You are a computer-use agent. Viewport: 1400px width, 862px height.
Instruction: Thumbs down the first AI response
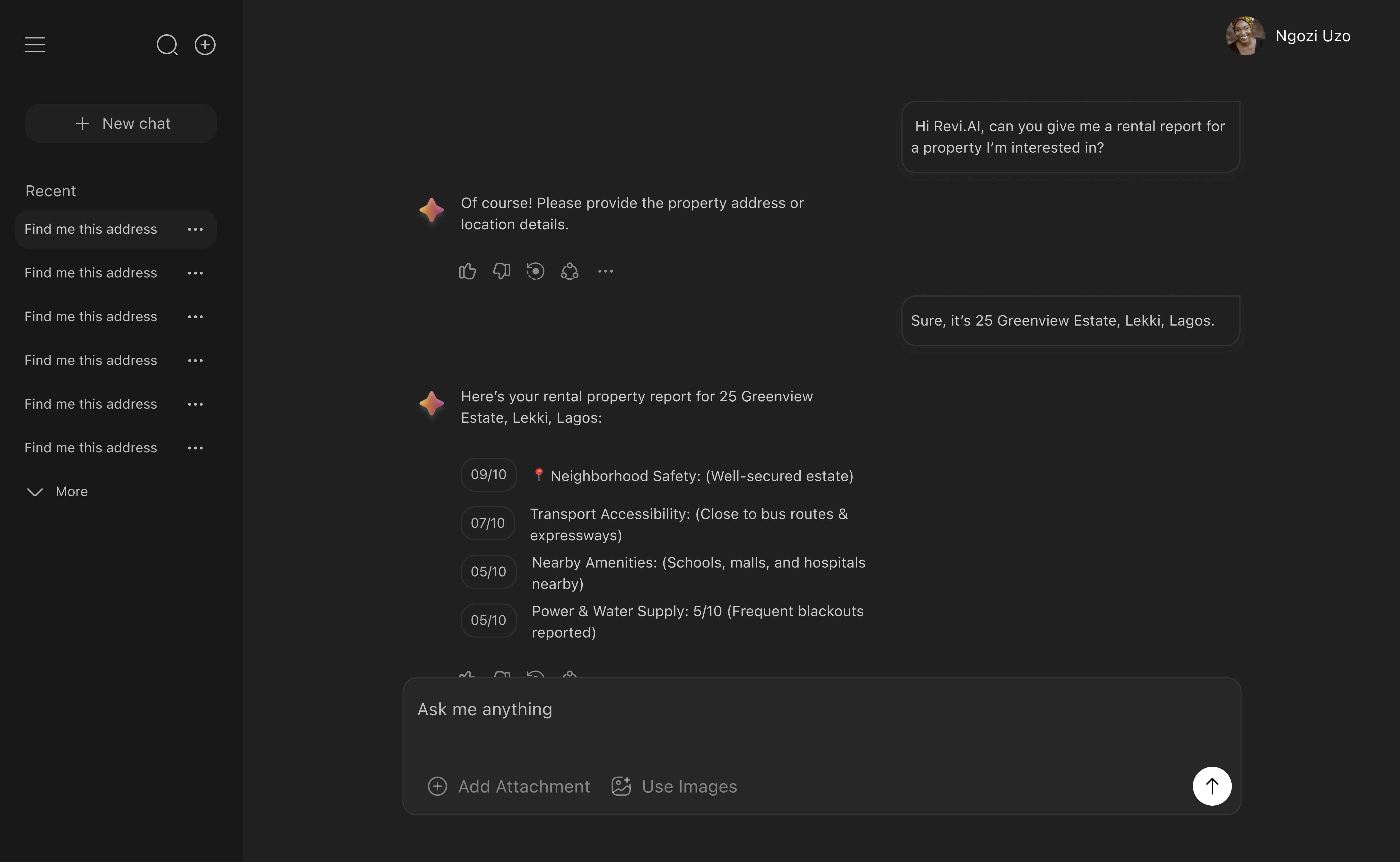tap(501, 271)
